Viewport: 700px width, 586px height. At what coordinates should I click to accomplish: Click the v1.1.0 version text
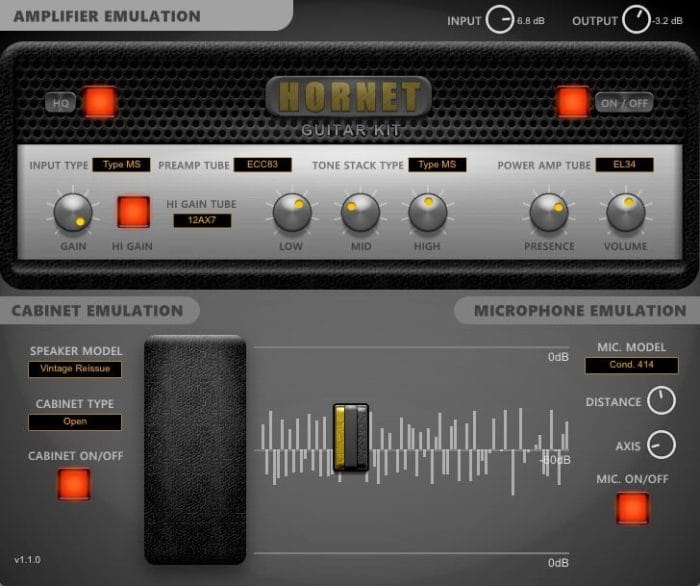pos(27,560)
